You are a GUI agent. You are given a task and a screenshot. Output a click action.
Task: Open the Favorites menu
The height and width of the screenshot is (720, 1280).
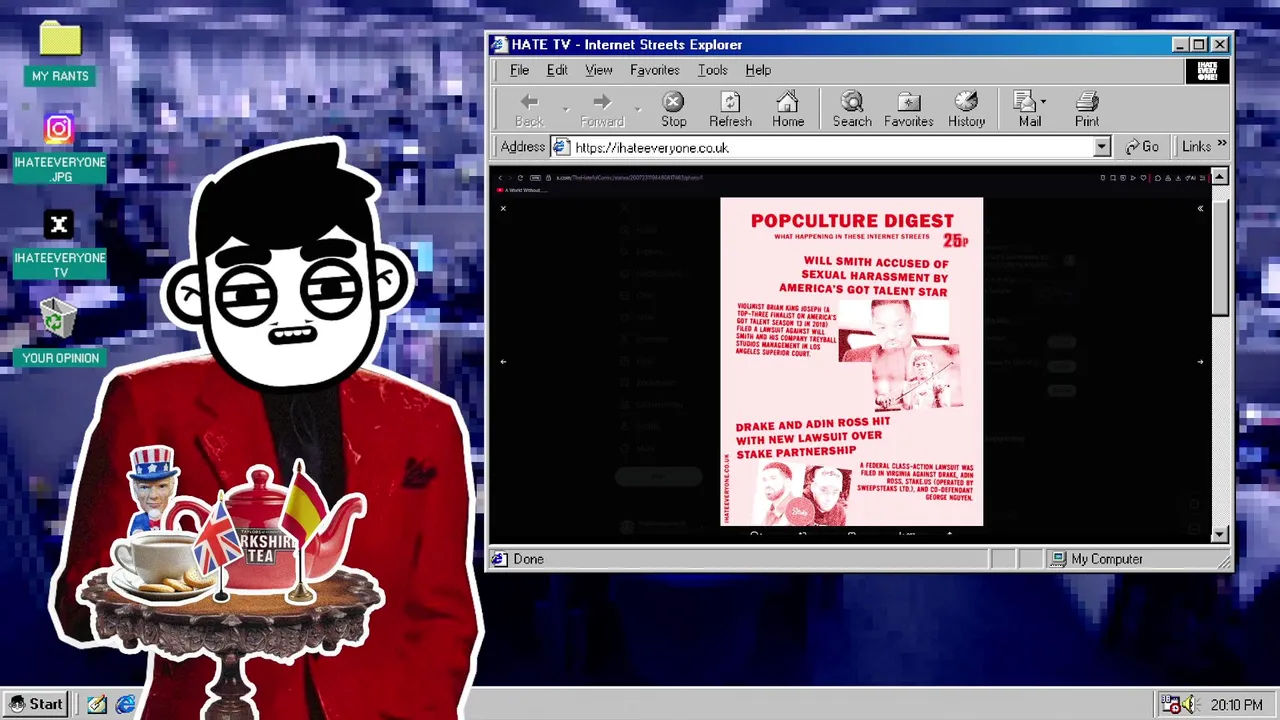tap(655, 70)
